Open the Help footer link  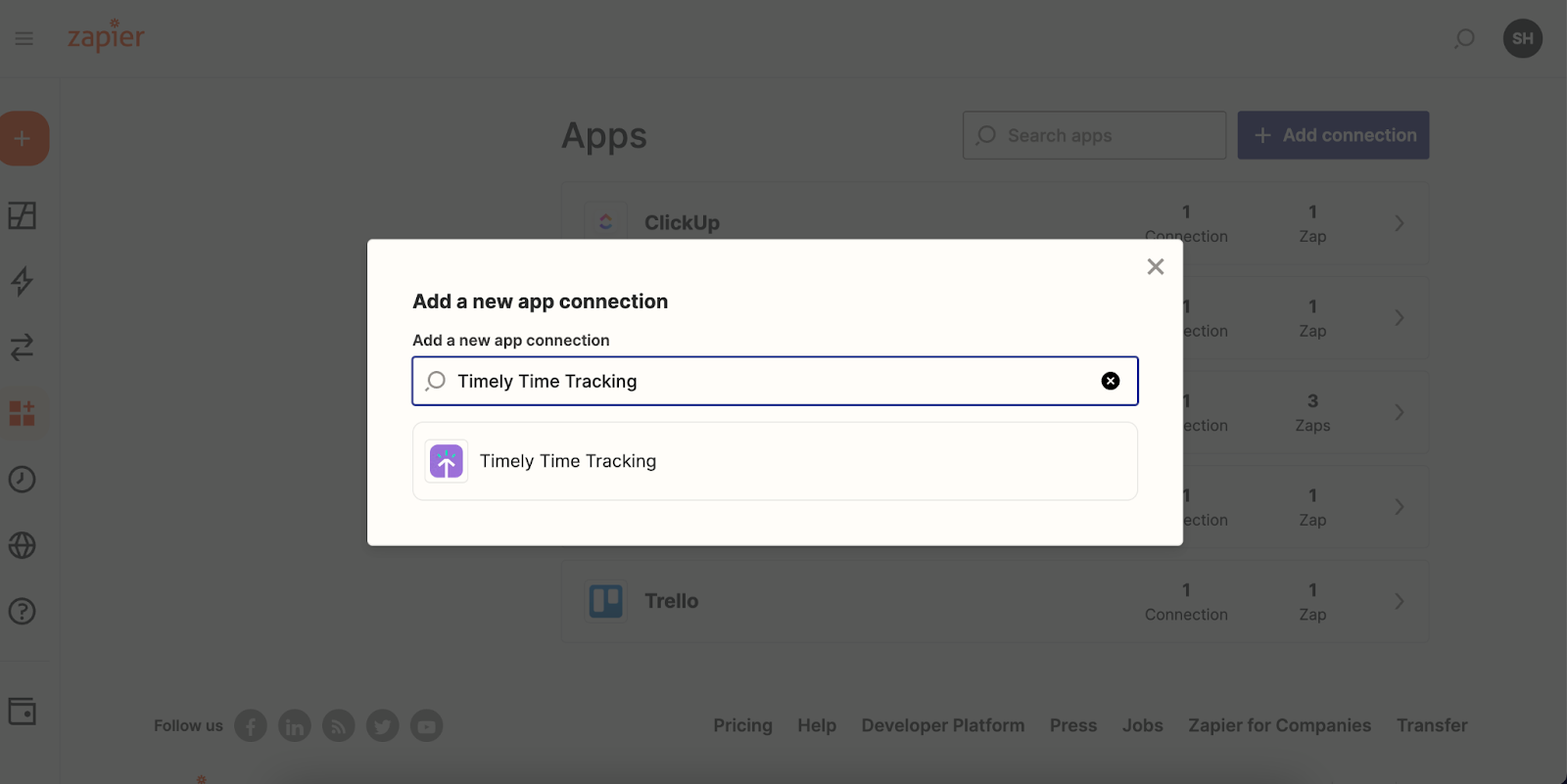pyautogui.click(x=817, y=725)
